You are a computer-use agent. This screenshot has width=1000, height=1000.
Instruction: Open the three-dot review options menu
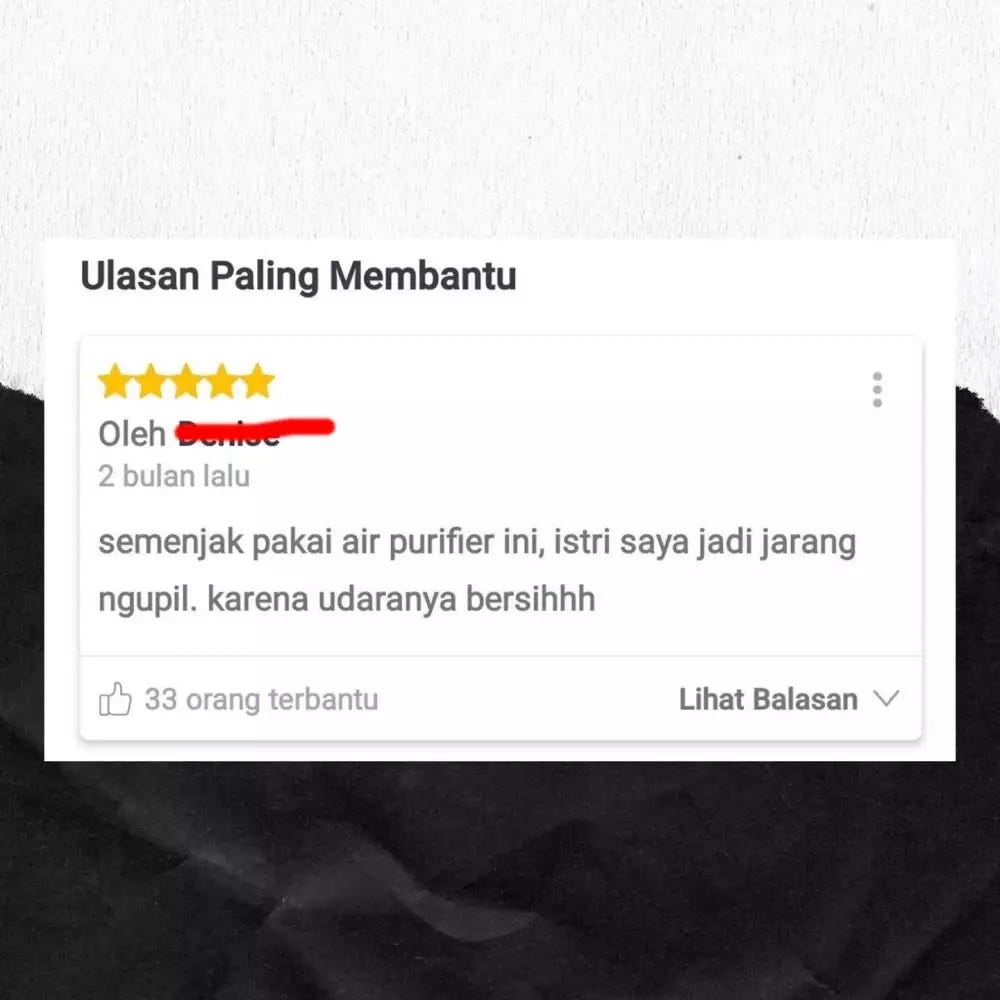click(877, 389)
